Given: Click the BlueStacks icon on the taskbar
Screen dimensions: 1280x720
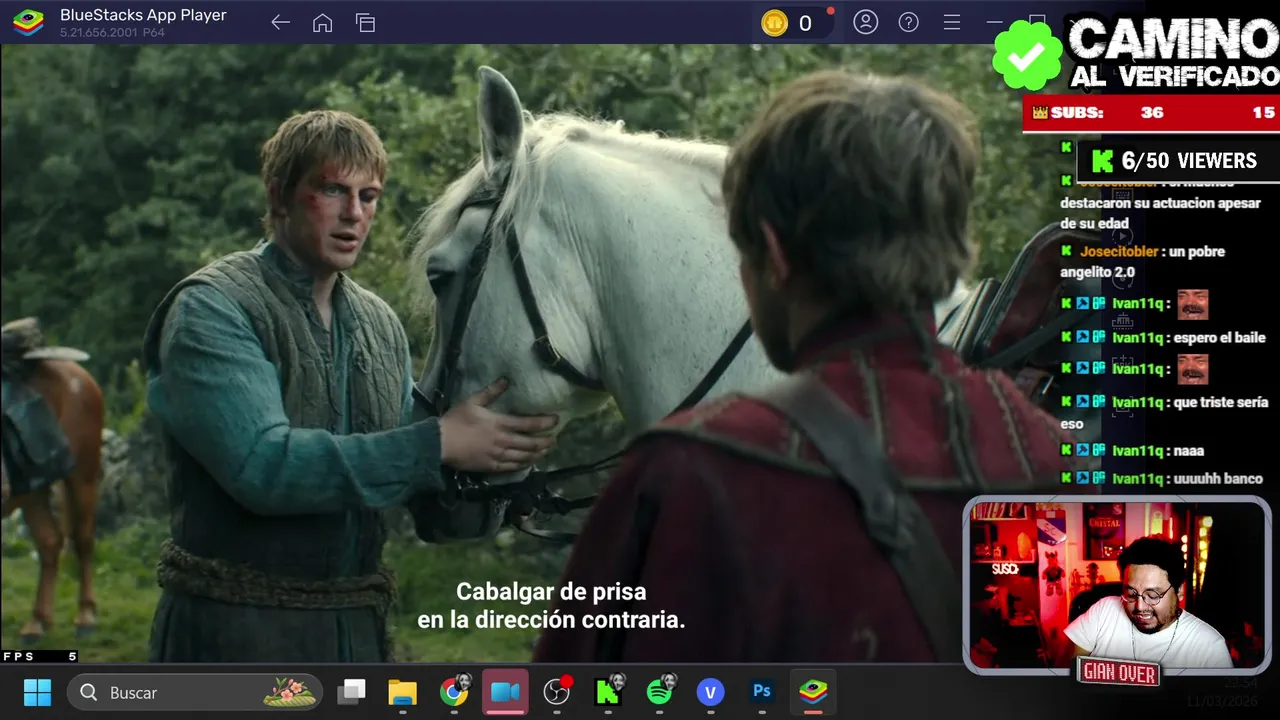Looking at the screenshot, I should point(813,691).
